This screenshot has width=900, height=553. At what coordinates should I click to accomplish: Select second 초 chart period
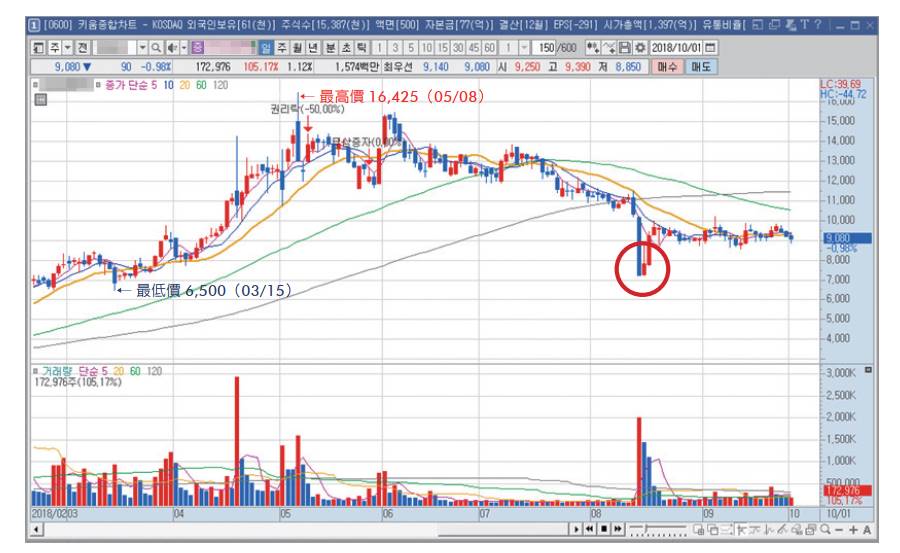coord(346,48)
